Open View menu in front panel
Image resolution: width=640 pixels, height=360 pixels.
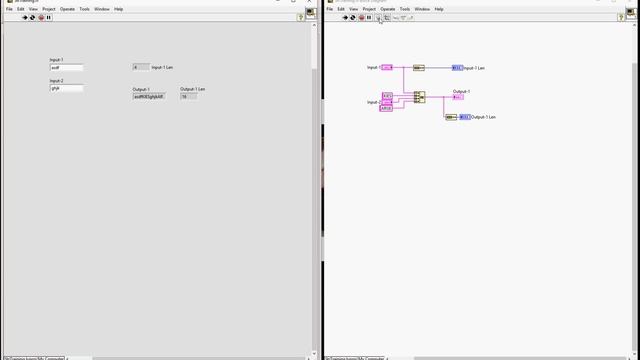click(33, 9)
